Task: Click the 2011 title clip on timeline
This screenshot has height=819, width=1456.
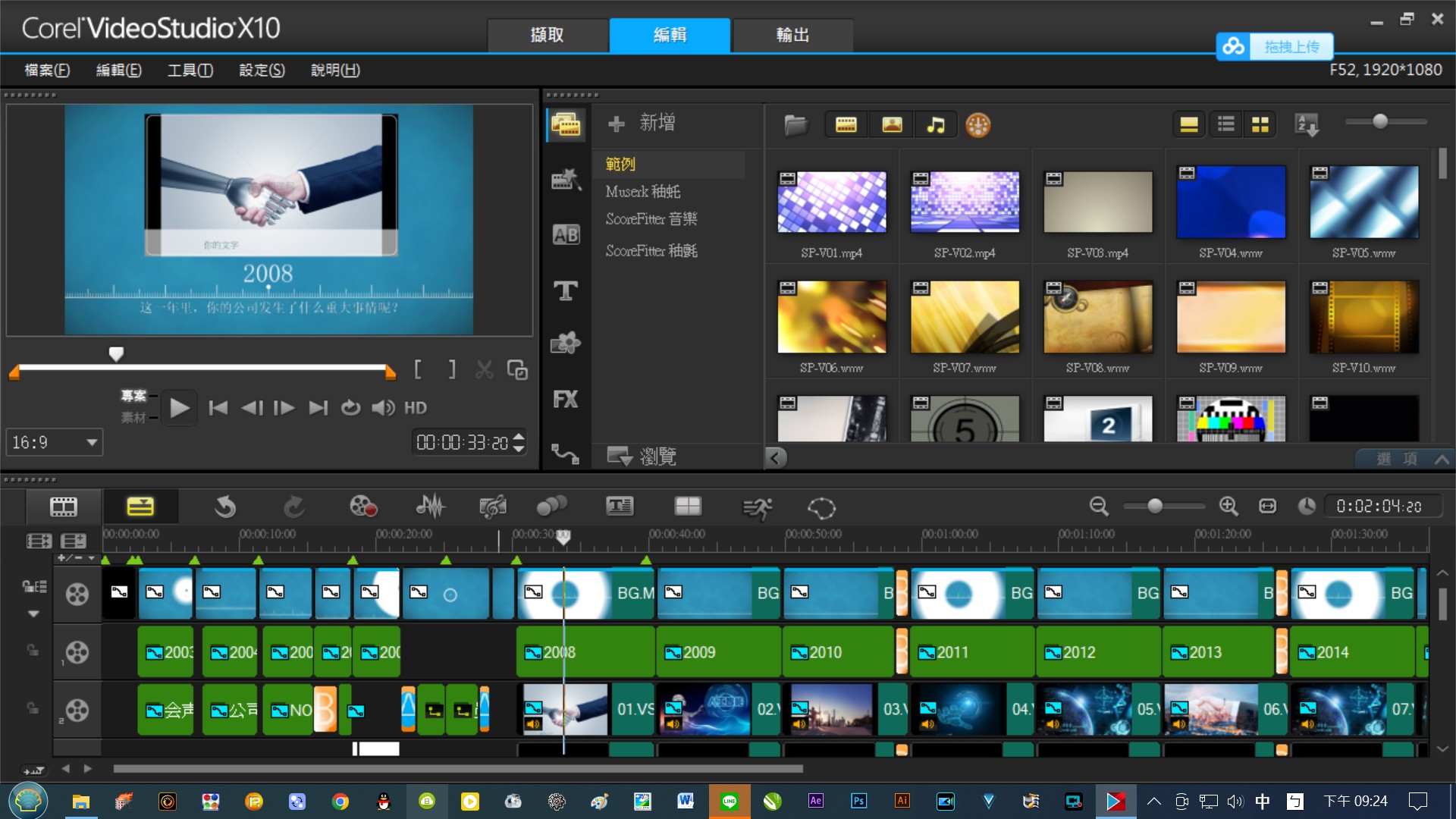Action: pyautogui.click(x=972, y=652)
